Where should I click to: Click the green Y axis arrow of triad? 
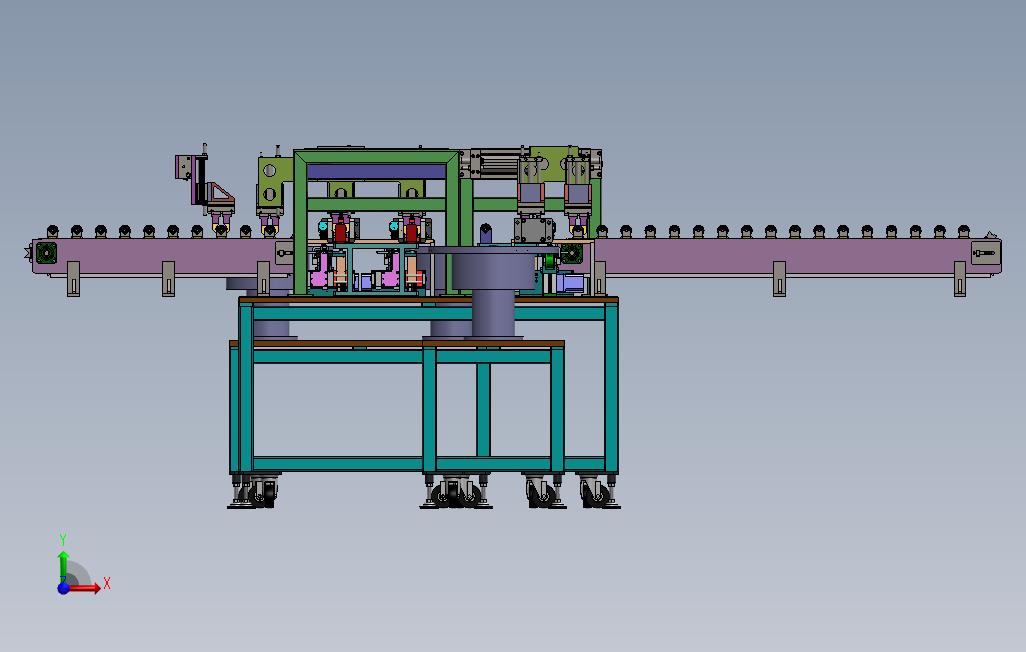pyautogui.click(x=63, y=566)
